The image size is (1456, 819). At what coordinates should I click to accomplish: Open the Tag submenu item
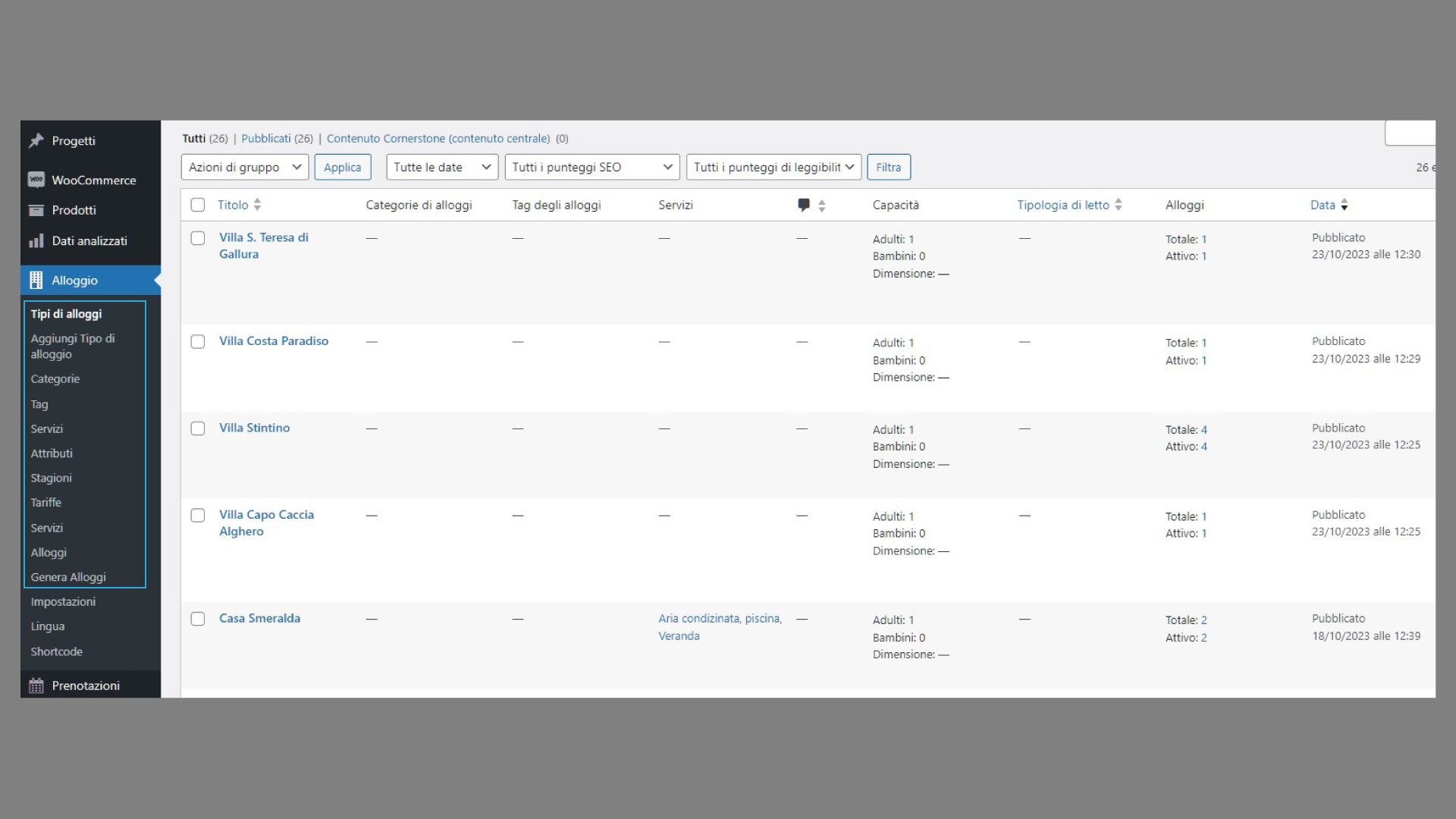39,404
